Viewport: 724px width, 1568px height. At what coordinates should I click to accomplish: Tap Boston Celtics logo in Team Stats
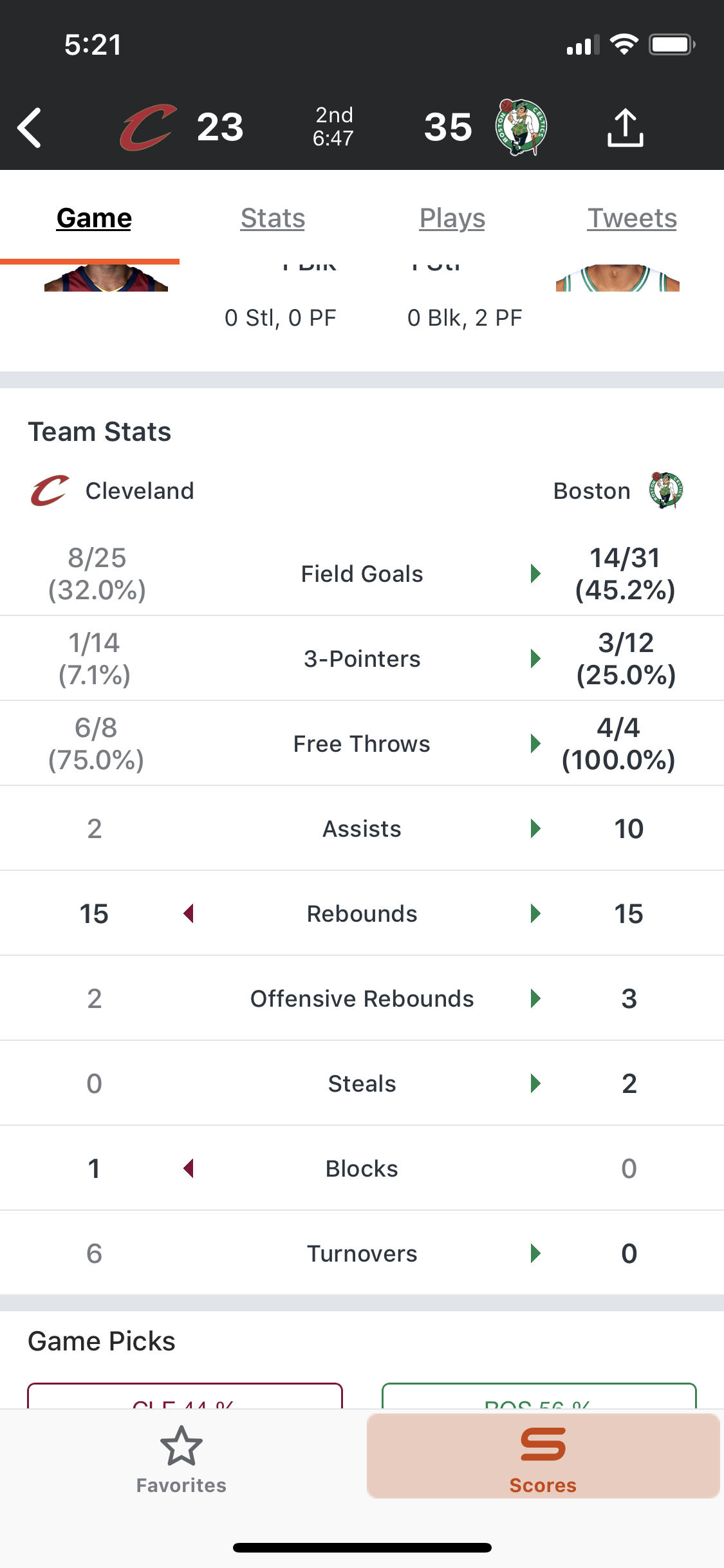666,490
